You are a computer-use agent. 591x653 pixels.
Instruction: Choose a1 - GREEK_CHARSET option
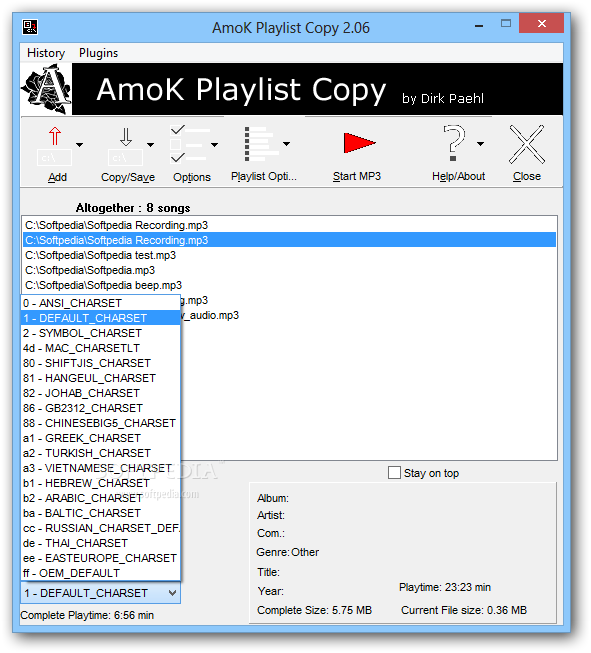pyautogui.click(x=100, y=438)
